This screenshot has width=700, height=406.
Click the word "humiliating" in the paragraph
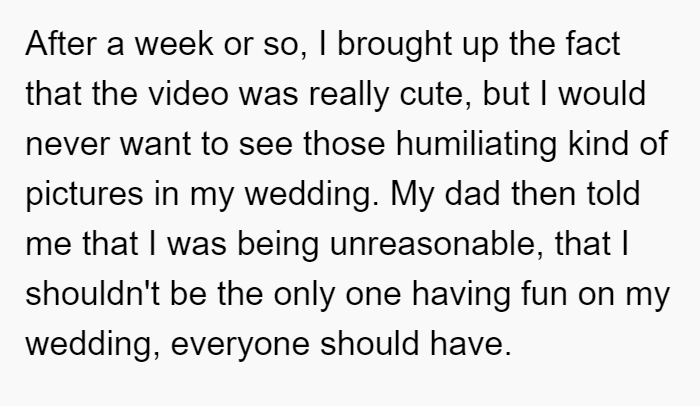pyautogui.click(x=477, y=145)
